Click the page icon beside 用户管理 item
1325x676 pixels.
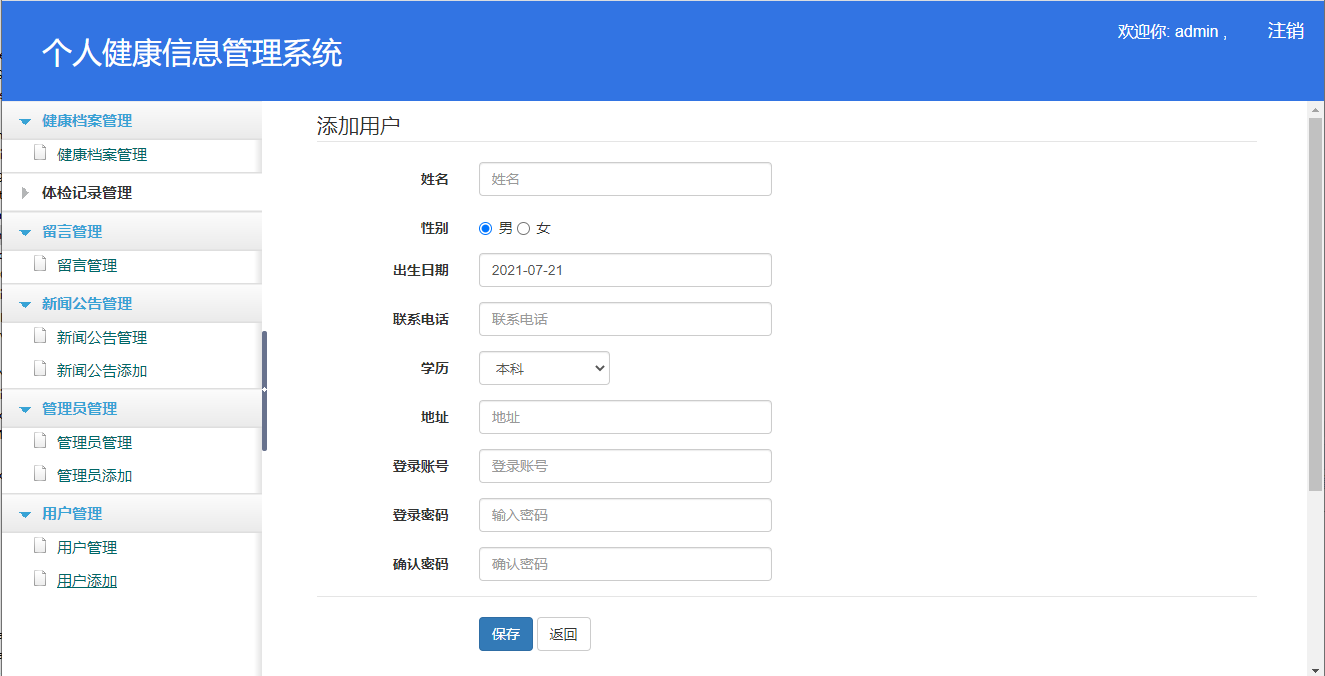pyautogui.click(x=40, y=546)
